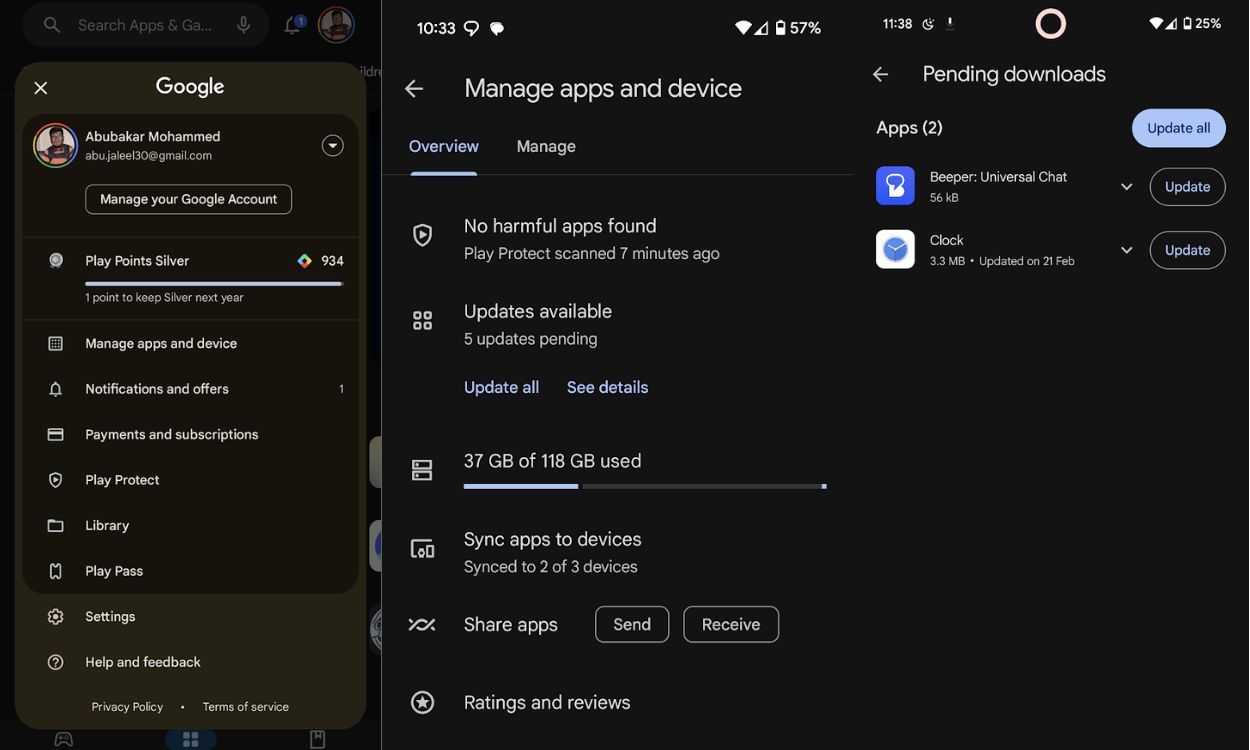Tap the Settings gear icon in the menu
The width and height of the screenshot is (1250, 750).
tap(55, 616)
